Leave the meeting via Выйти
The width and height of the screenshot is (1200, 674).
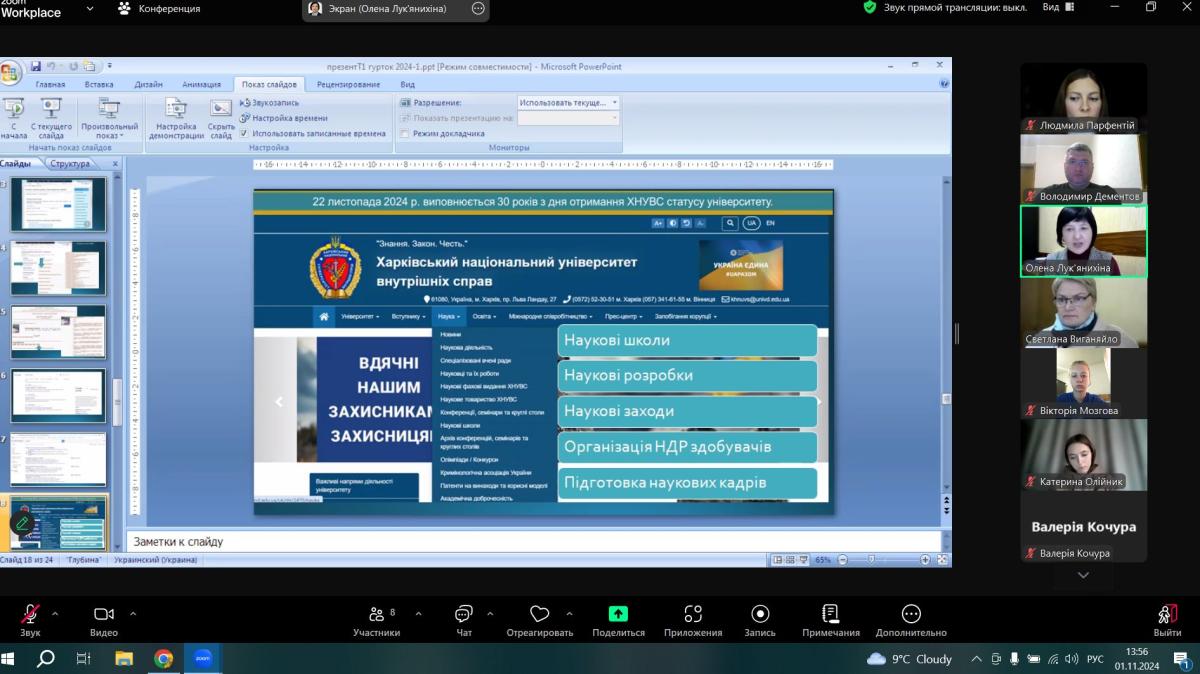pyautogui.click(x=1166, y=615)
